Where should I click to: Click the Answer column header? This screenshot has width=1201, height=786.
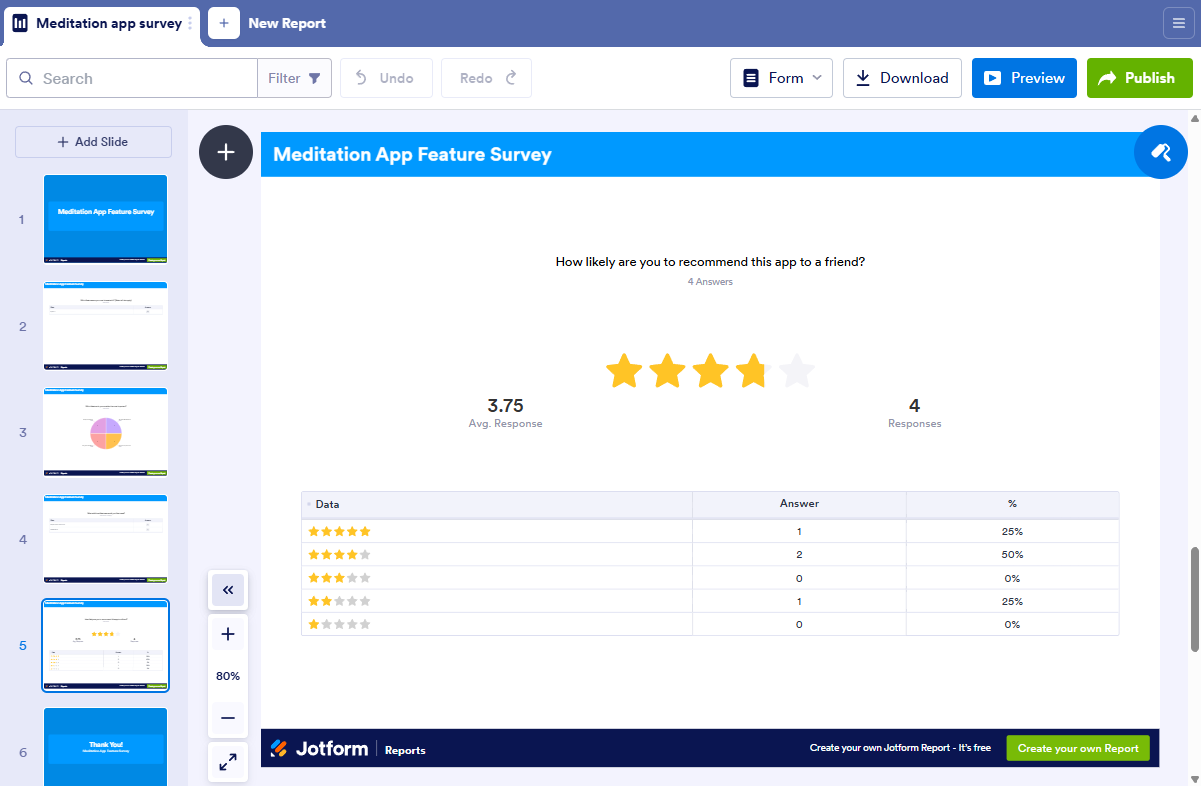pos(799,504)
